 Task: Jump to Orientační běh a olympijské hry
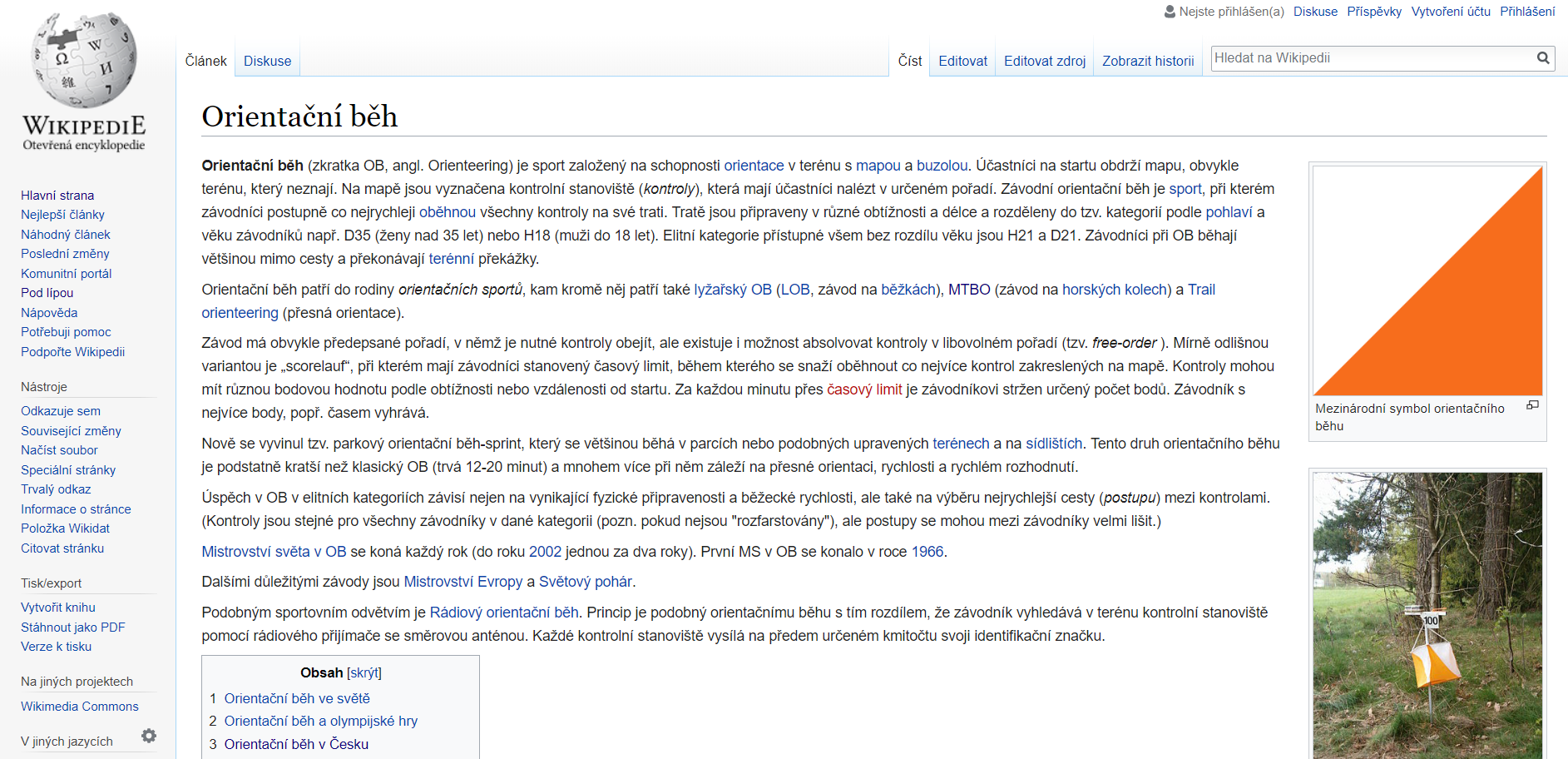(321, 721)
